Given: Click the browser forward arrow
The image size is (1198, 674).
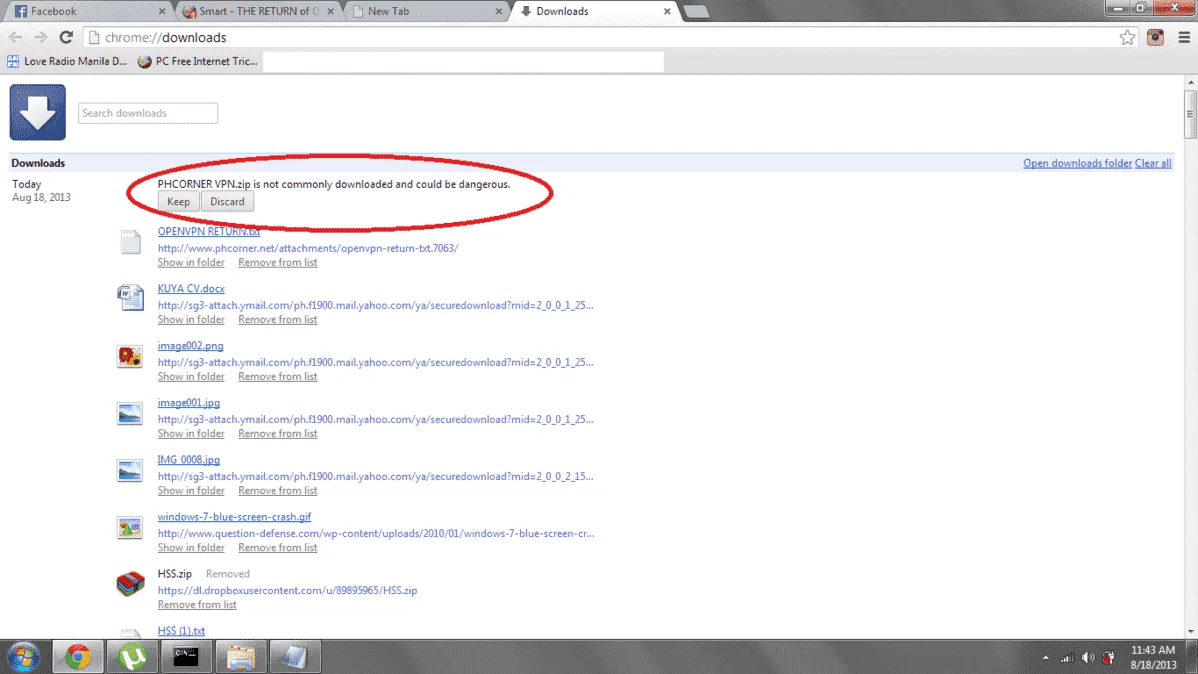Looking at the screenshot, I should pyautogui.click(x=40, y=37).
